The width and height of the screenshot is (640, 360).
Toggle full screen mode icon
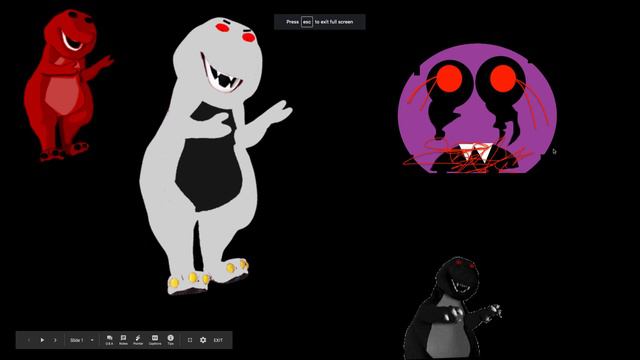click(190, 340)
